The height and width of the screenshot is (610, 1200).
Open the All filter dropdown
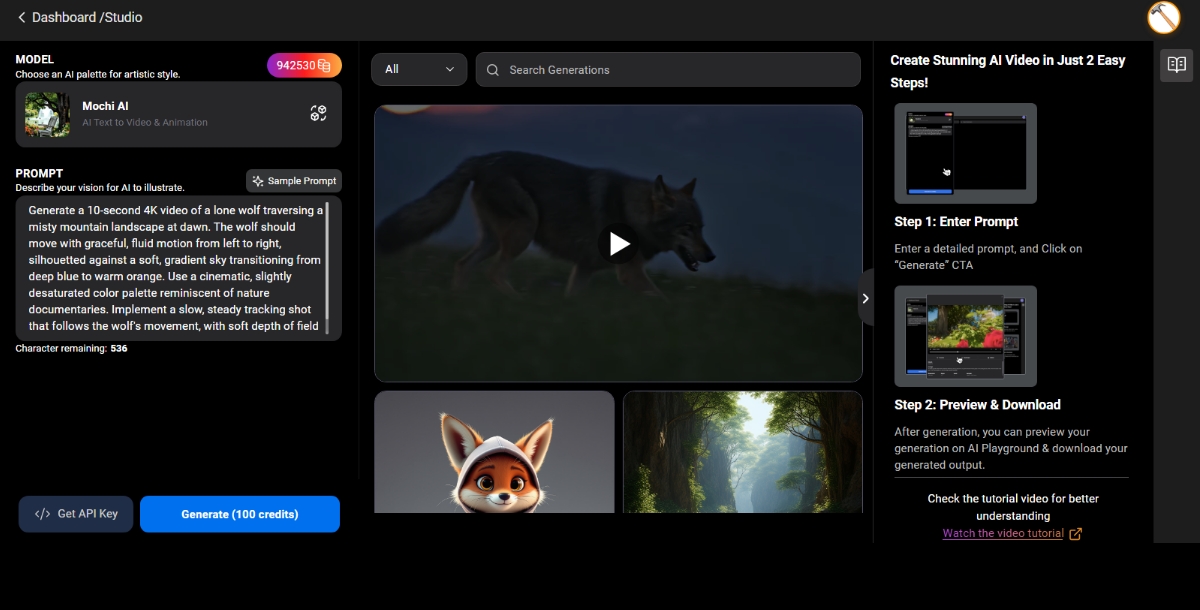click(419, 70)
